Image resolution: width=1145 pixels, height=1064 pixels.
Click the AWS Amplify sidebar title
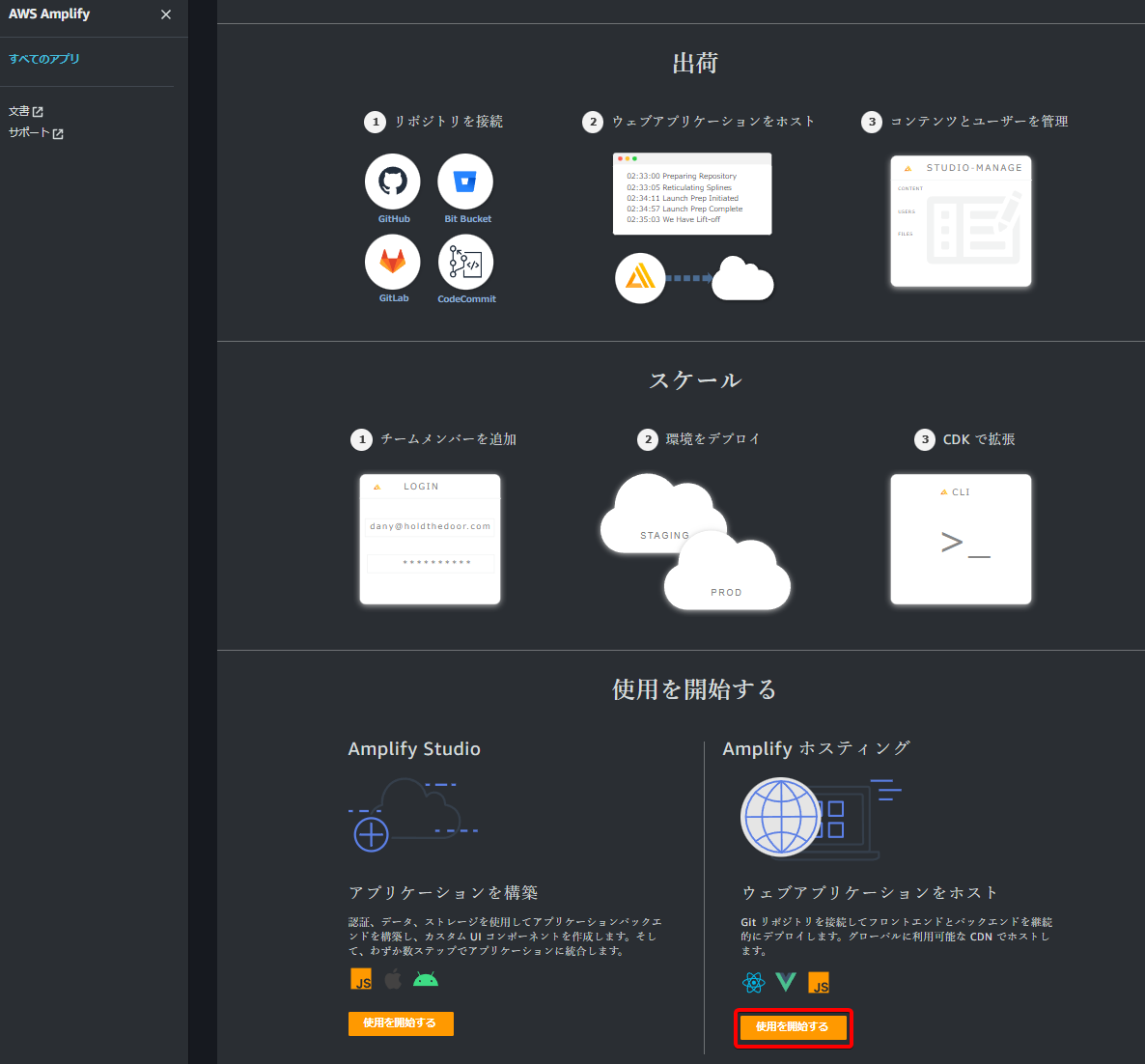click(x=49, y=14)
